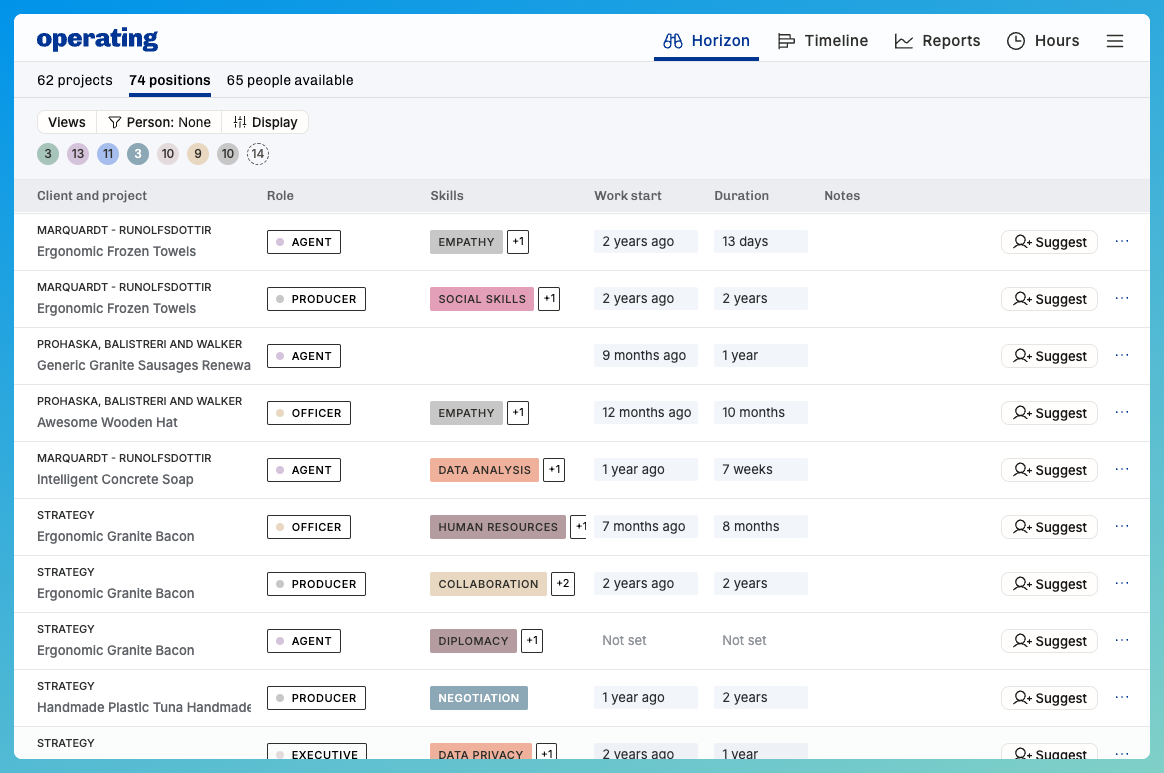
Task: Open more options for Awesome Wooden Hat row
Action: [x=1121, y=412]
